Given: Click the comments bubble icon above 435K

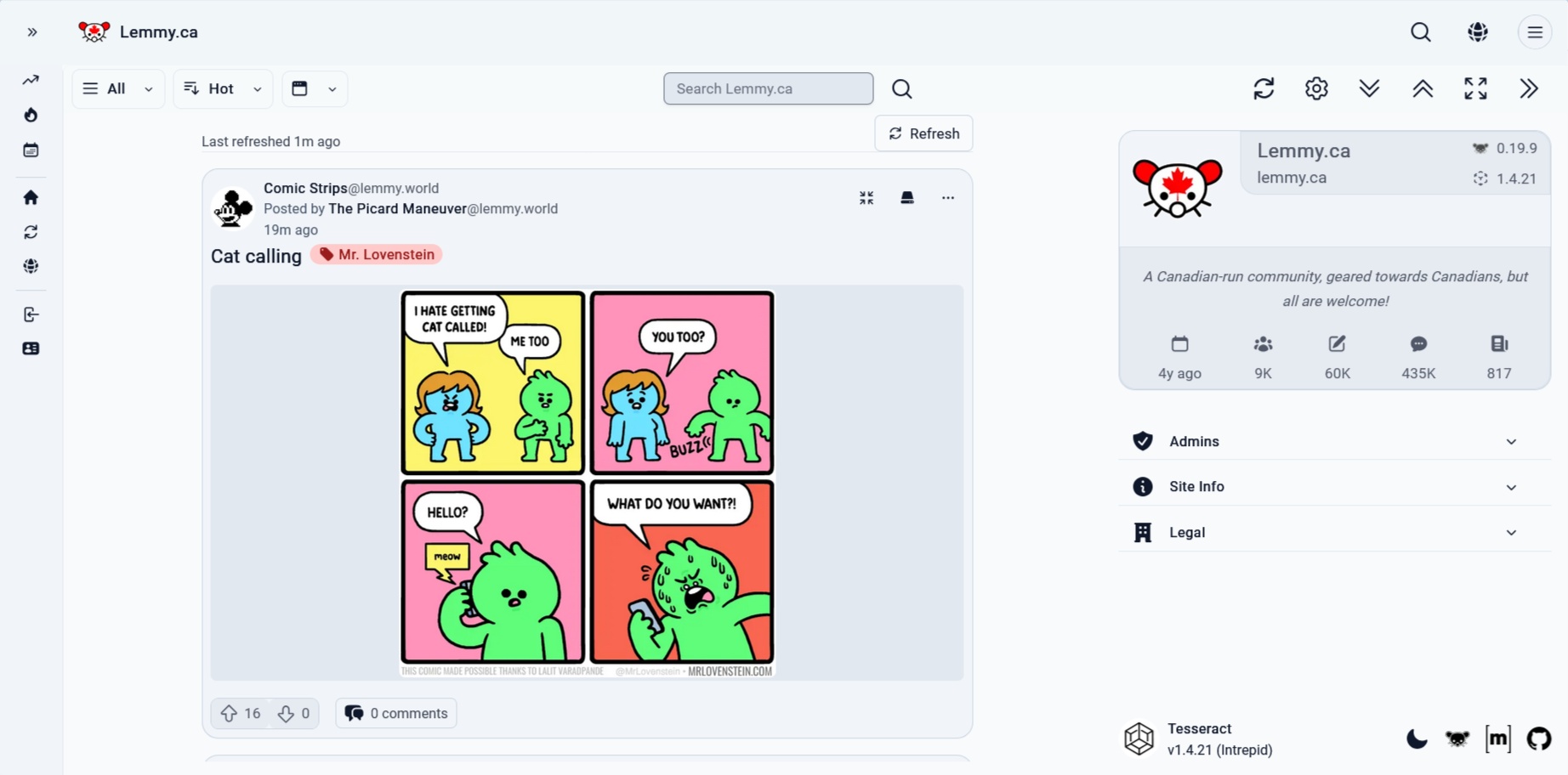Looking at the screenshot, I should [1418, 344].
